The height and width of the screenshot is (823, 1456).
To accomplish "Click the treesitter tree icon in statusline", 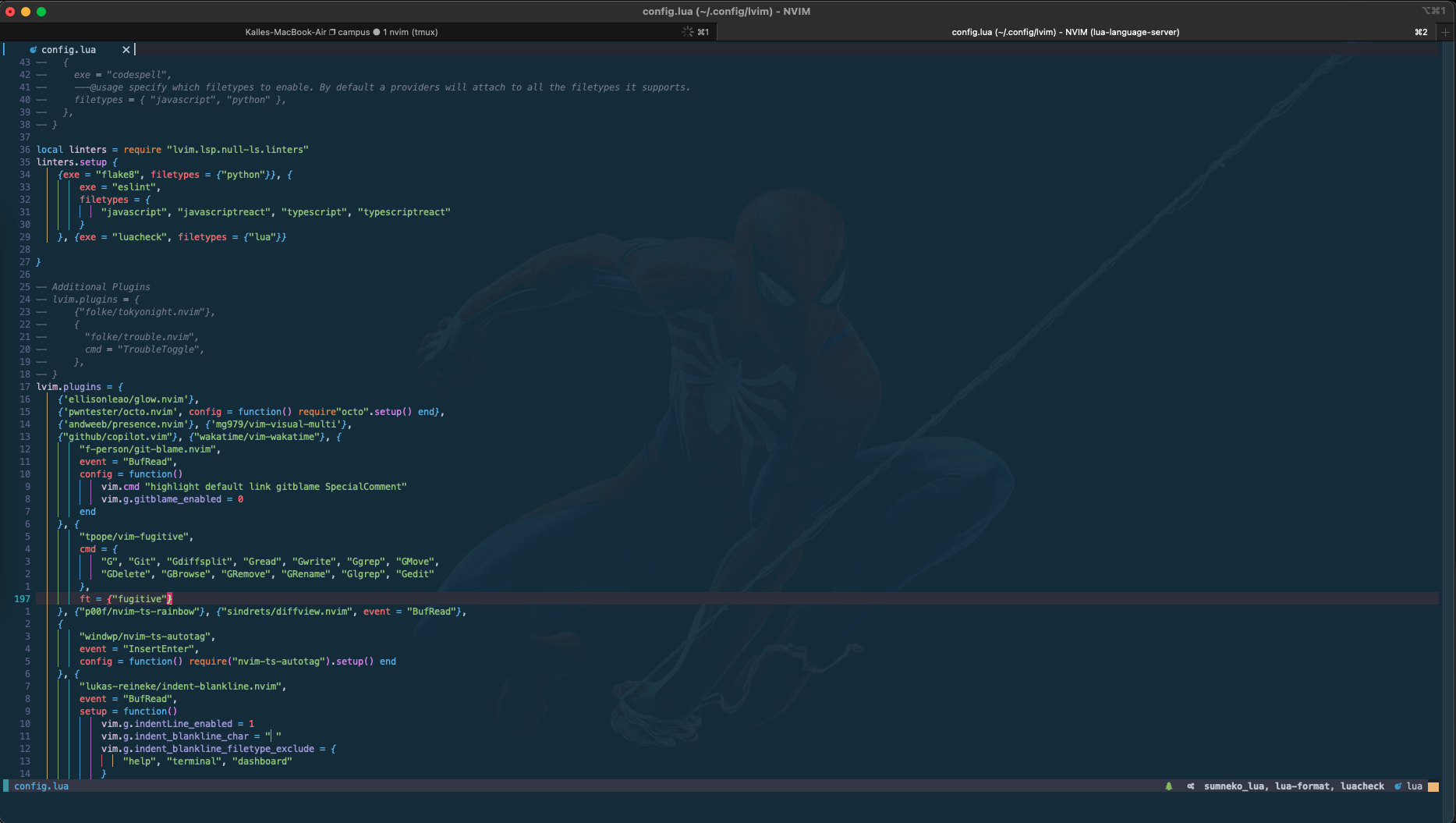I will pos(1168,786).
